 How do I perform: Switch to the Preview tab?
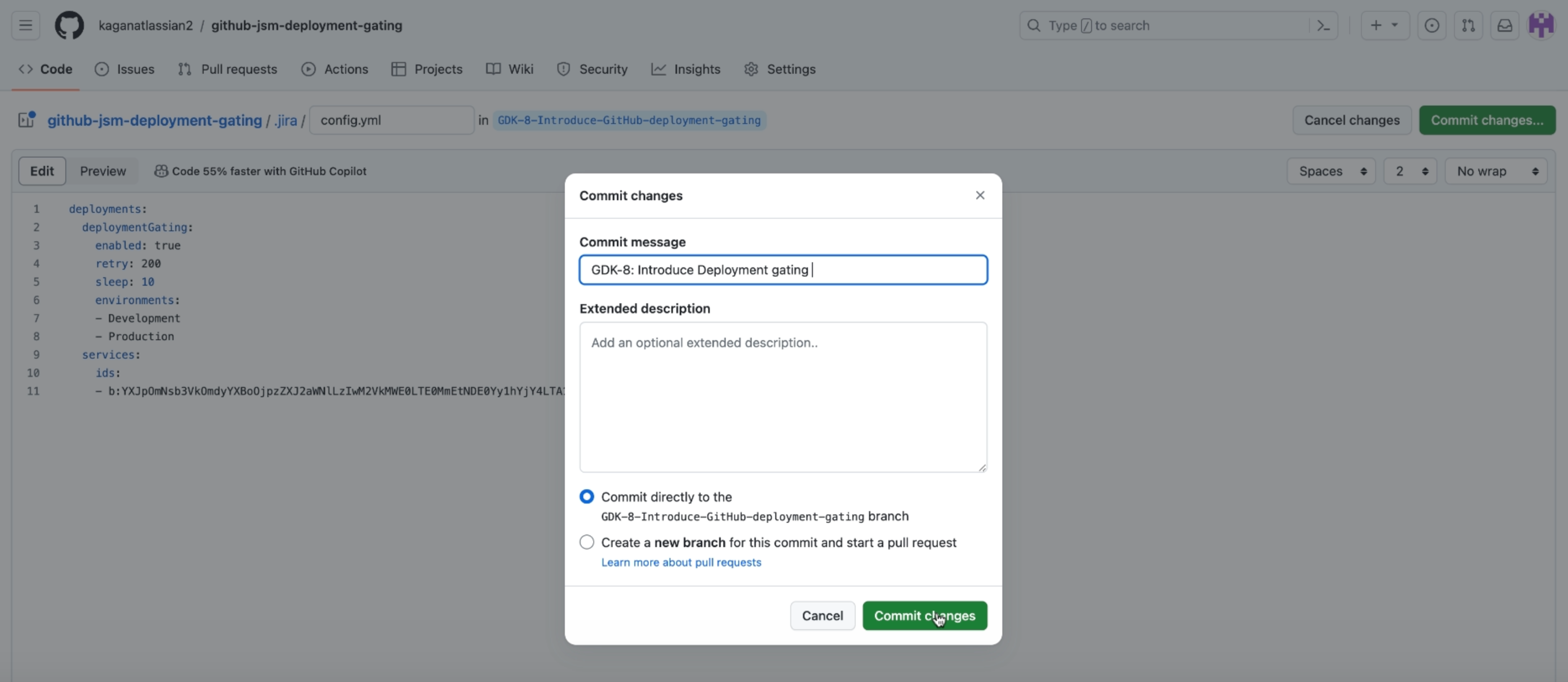pos(102,171)
